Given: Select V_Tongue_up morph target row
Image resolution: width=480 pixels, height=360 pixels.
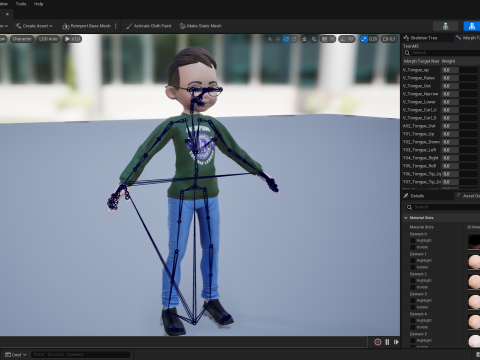Looking at the screenshot, I should click(441, 70).
